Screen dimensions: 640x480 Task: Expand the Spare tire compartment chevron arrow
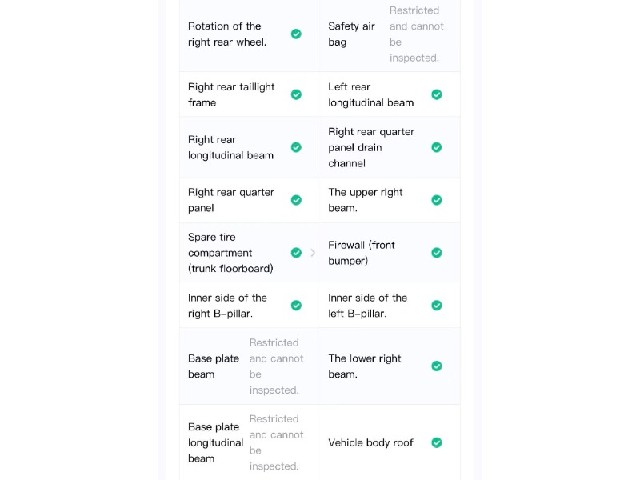pyautogui.click(x=313, y=253)
